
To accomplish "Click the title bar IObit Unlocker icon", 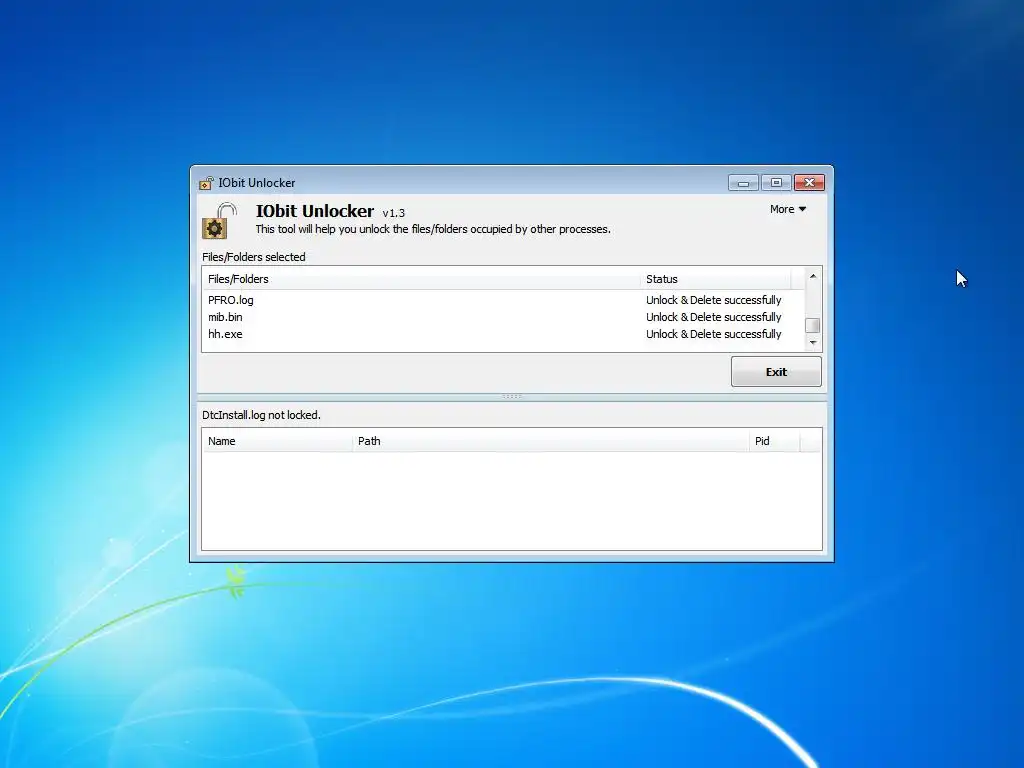I will [206, 183].
